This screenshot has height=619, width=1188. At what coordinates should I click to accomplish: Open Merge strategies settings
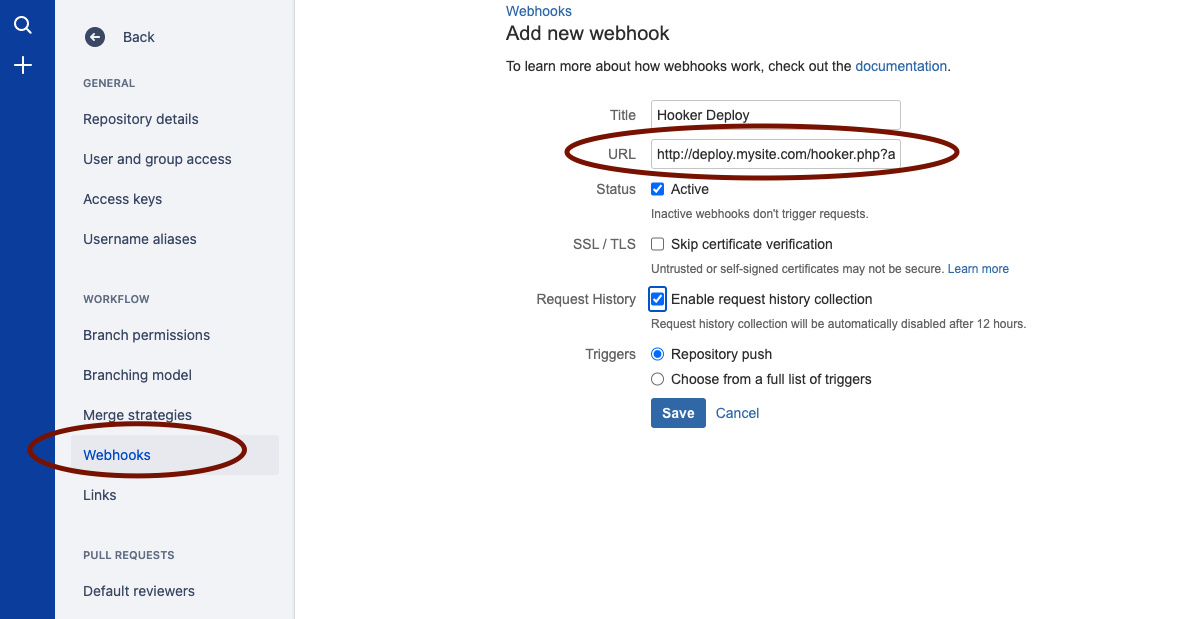click(137, 415)
